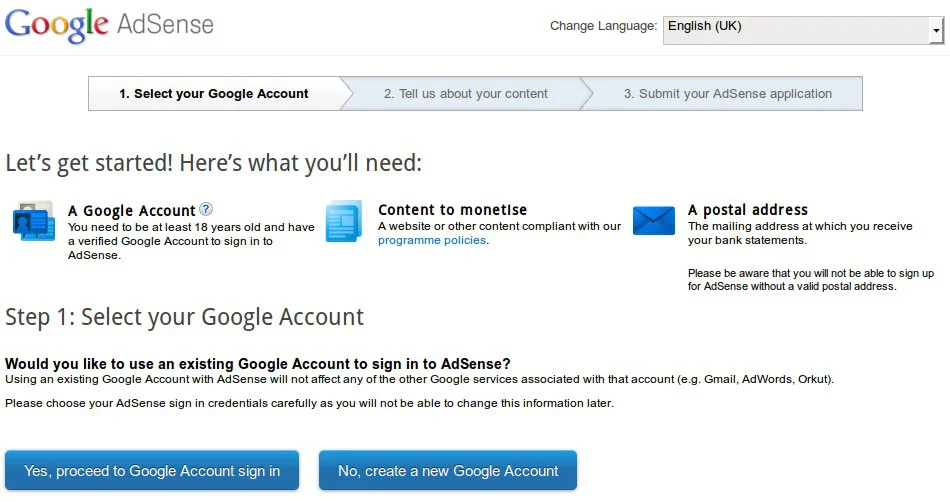This screenshot has width=950, height=502.
Task: Click the 'Let's get started!' heading
Action: 213,163
